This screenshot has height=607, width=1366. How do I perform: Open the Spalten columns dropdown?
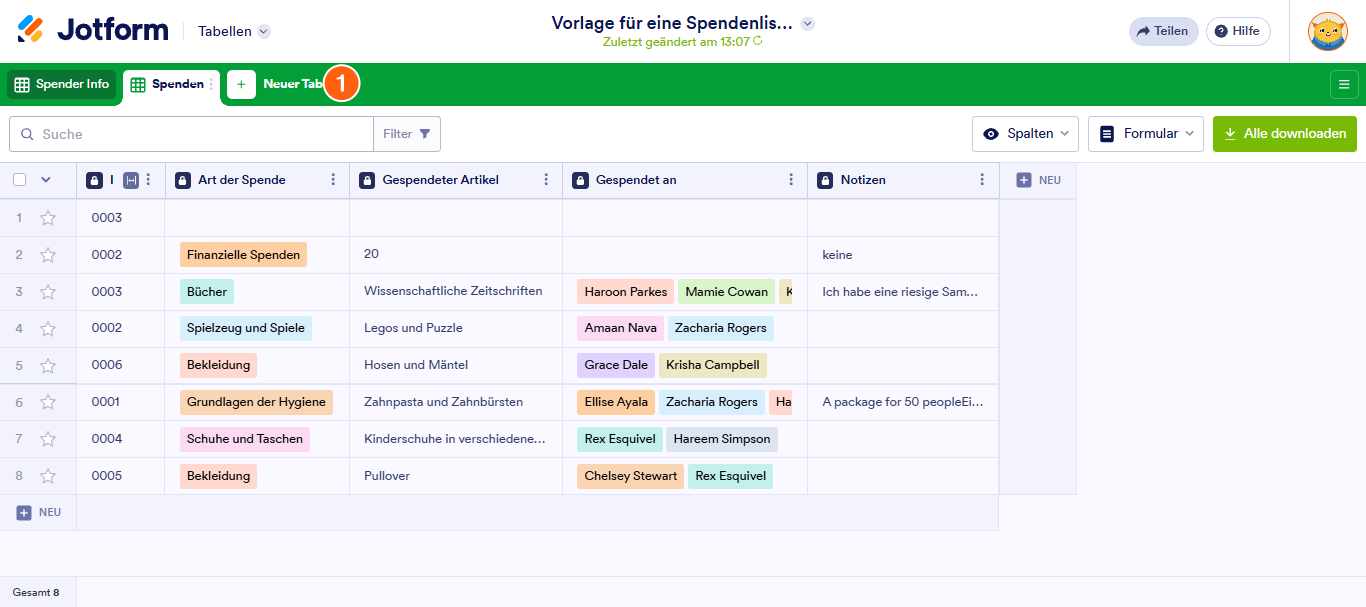click(x=1026, y=134)
